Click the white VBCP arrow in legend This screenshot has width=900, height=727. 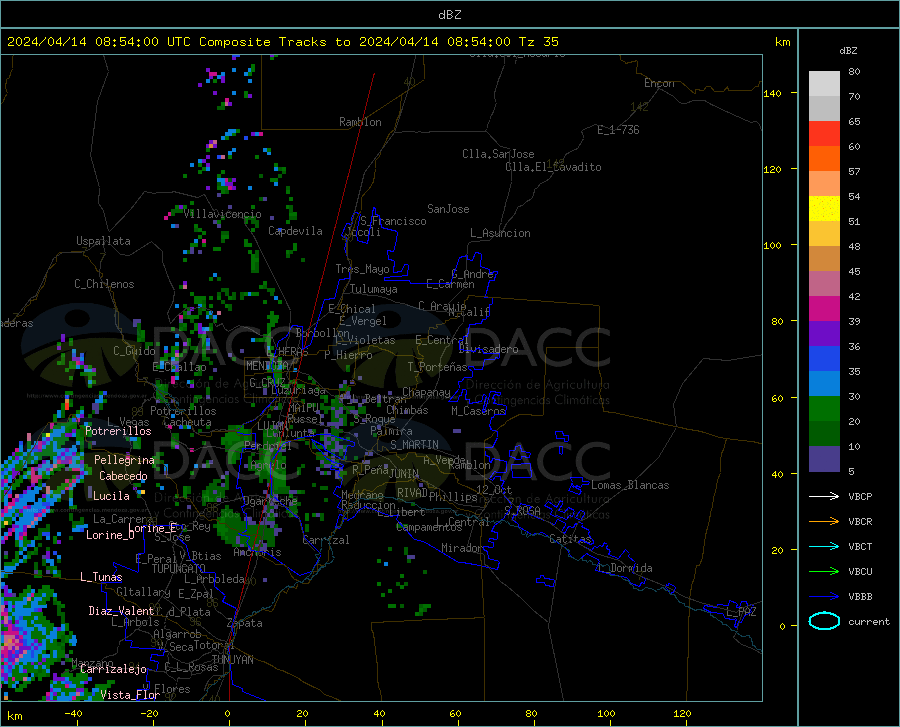[x=824, y=496]
